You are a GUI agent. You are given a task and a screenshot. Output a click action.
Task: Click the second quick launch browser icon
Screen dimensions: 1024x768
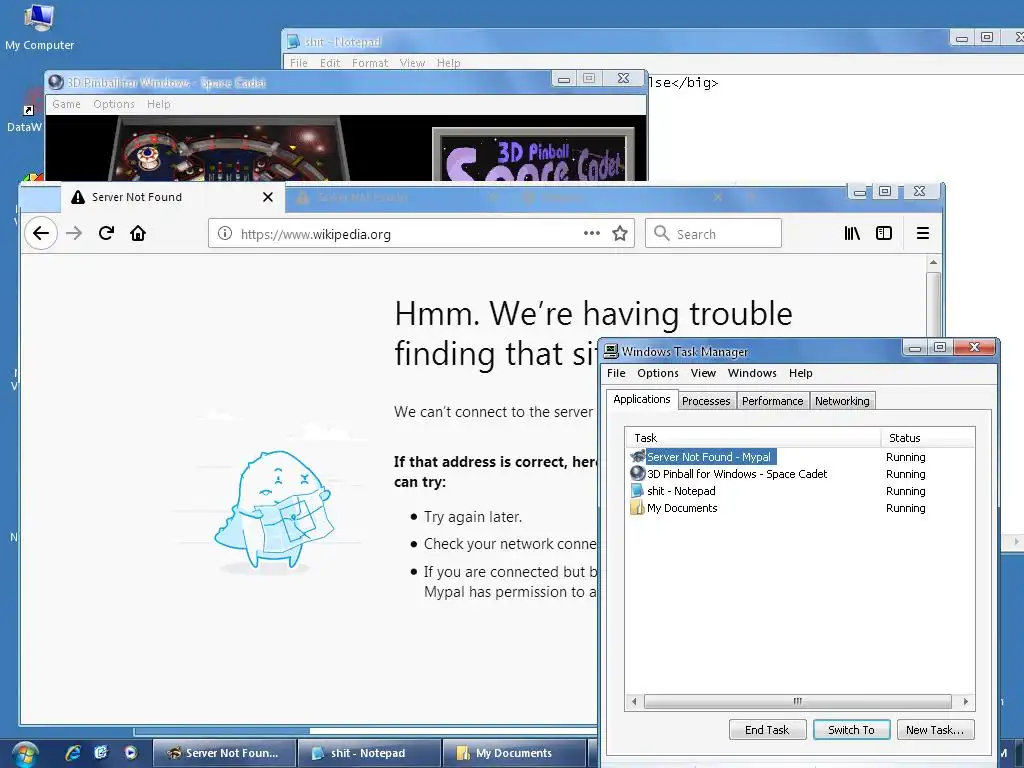point(101,753)
